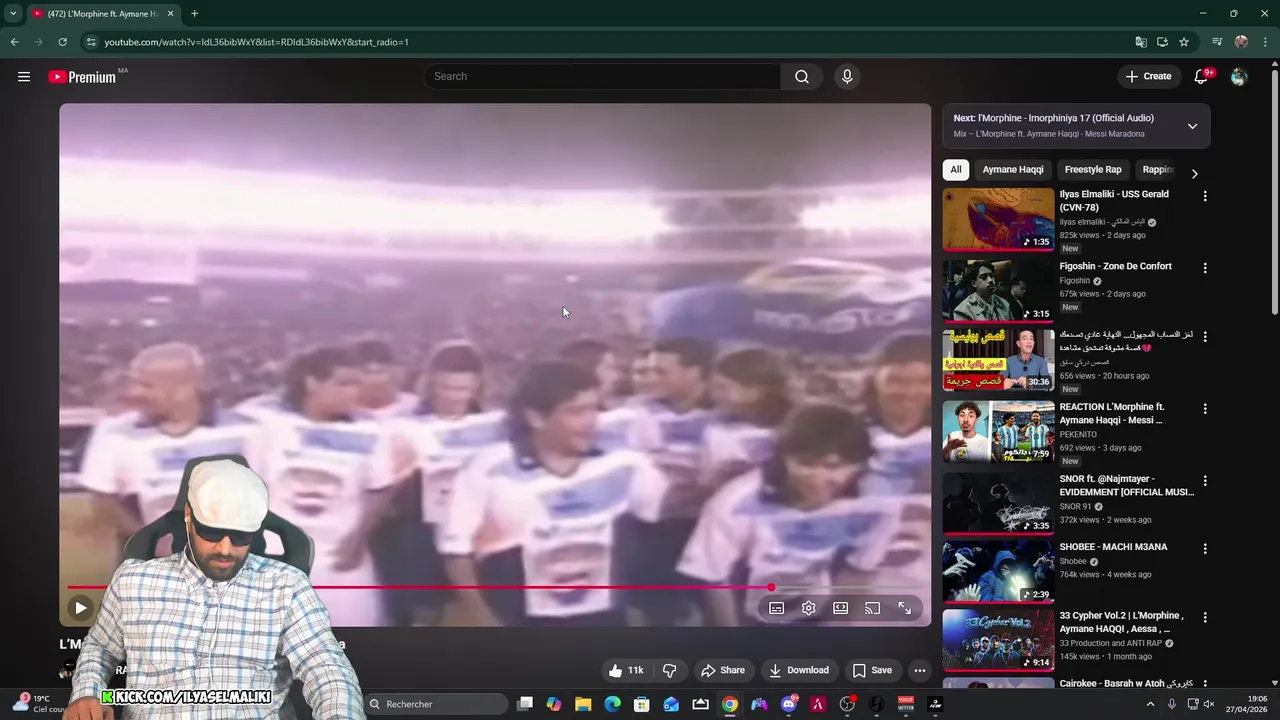
Task: Click the Windows taskbar Rechercher search box
Action: click(436, 704)
